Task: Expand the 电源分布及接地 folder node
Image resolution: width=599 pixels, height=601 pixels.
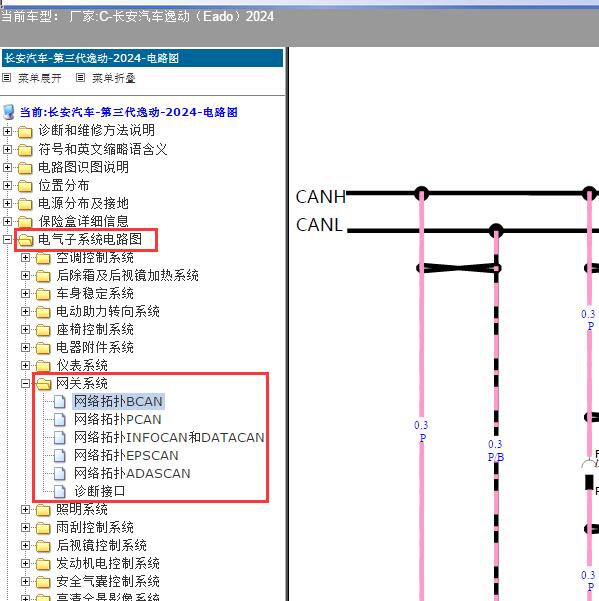Action: click(7, 204)
